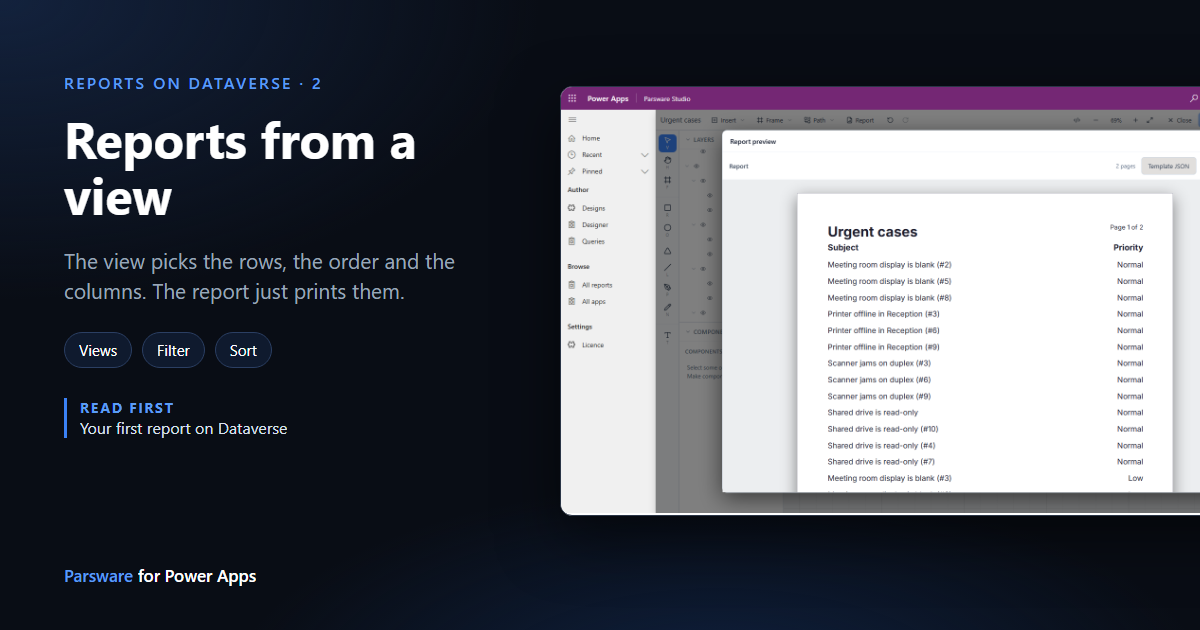Click the READ FIRST label
This screenshot has height=630, width=1200.
(127, 408)
